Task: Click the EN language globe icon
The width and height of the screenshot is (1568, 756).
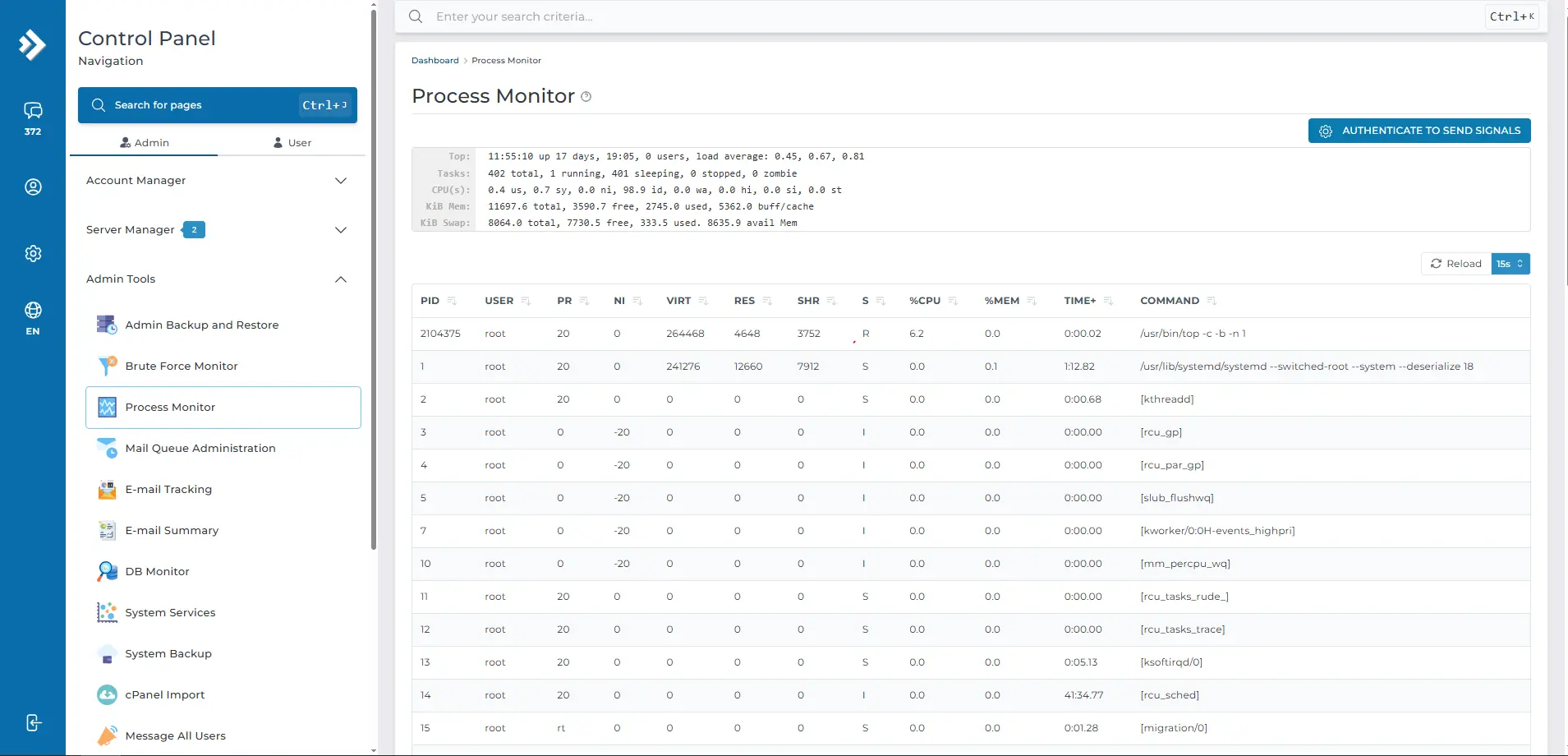Action: click(33, 318)
